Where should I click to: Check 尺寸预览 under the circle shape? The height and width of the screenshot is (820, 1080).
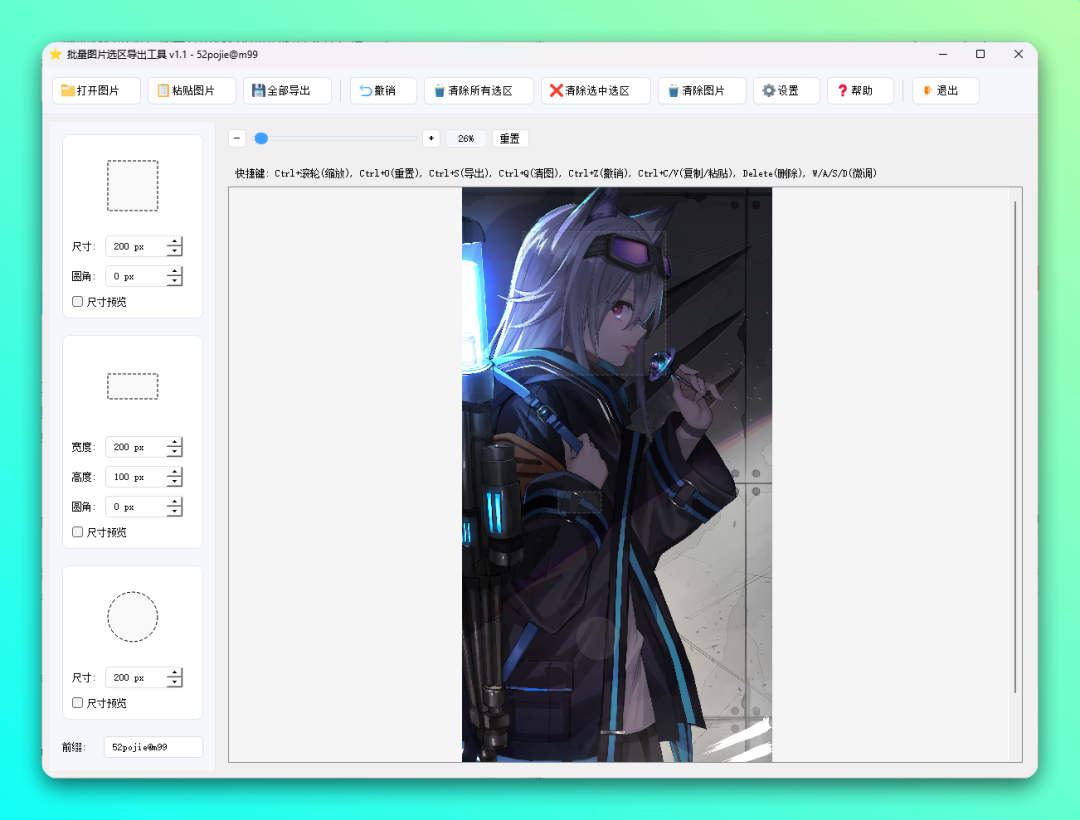click(x=78, y=704)
